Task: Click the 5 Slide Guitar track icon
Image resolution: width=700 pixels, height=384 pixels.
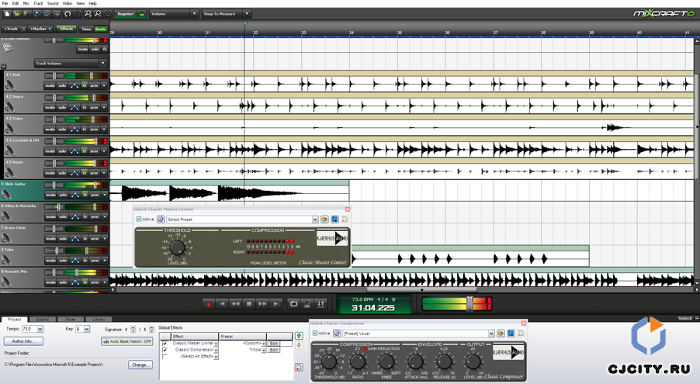Action: pos(6,194)
